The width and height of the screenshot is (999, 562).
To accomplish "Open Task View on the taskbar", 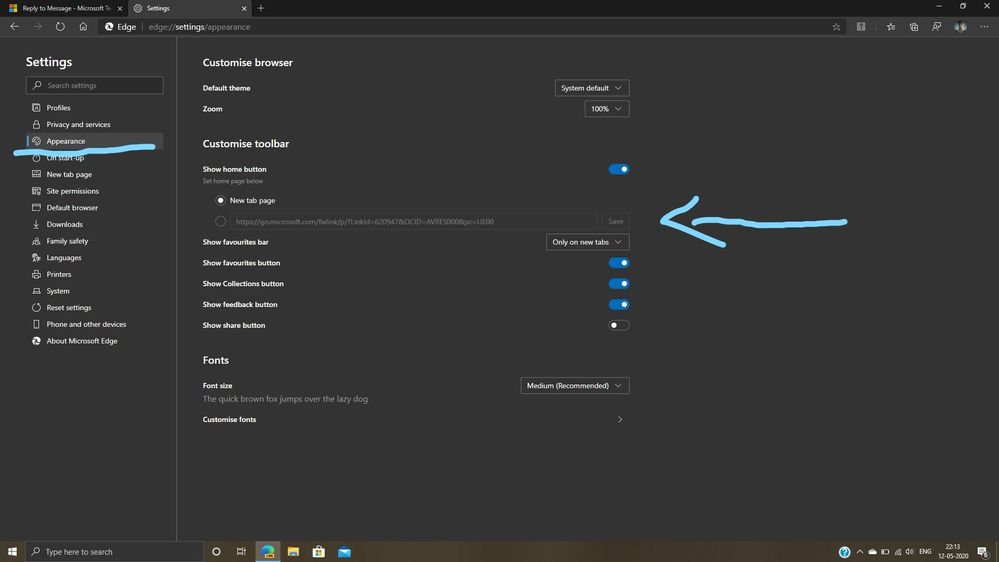I will tap(241, 551).
